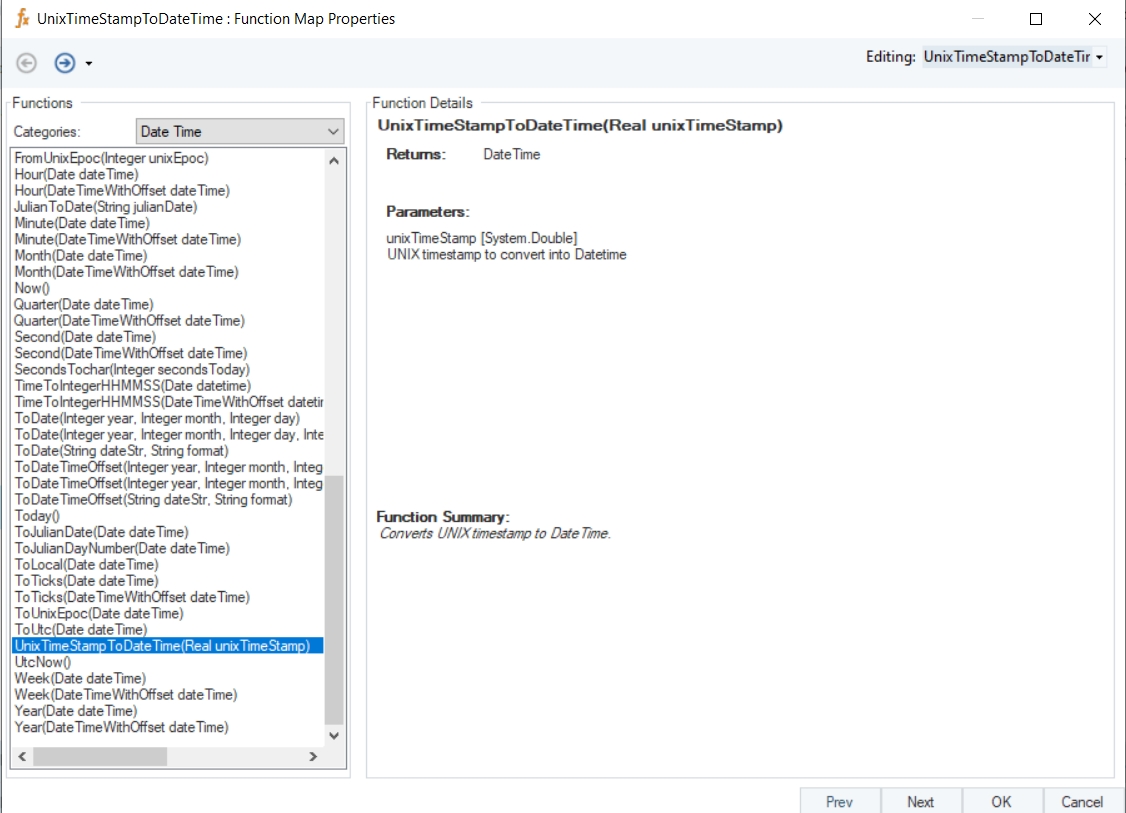Open the Editing function dropdown
The height and width of the screenshot is (813, 1126).
click(1100, 57)
